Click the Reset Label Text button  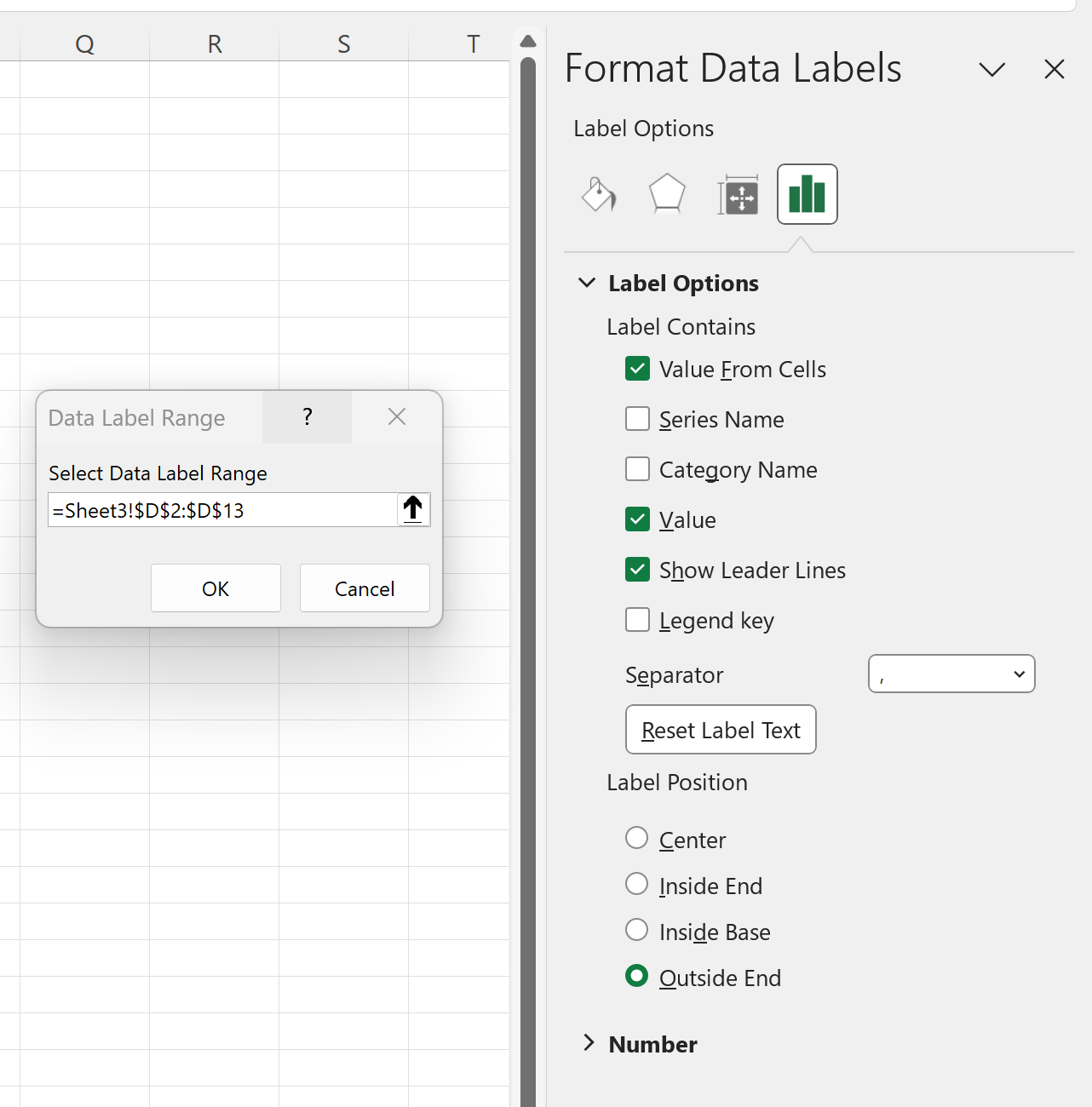tap(720, 729)
